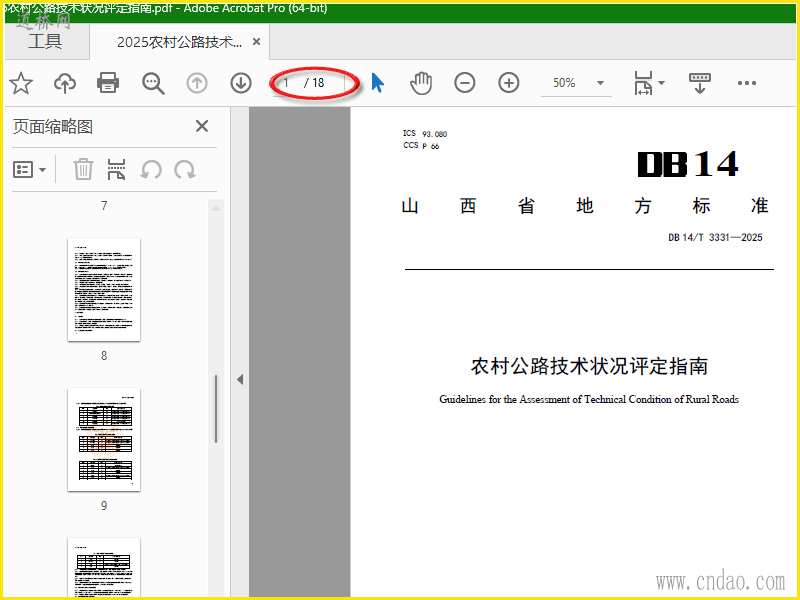Print the document with printer icon

108,83
